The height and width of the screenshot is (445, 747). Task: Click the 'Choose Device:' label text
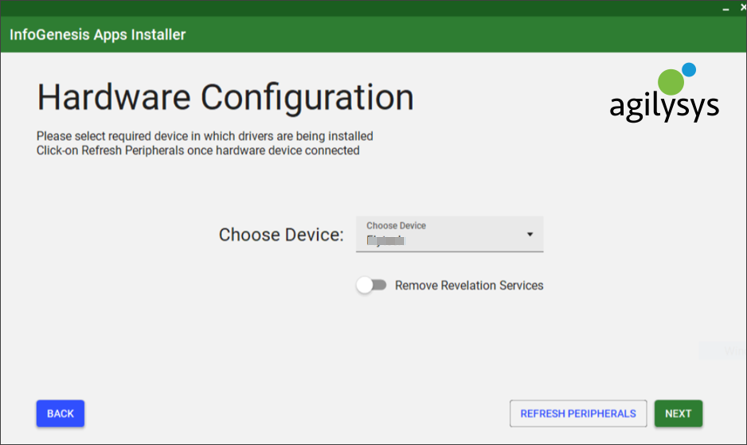[281, 234]
